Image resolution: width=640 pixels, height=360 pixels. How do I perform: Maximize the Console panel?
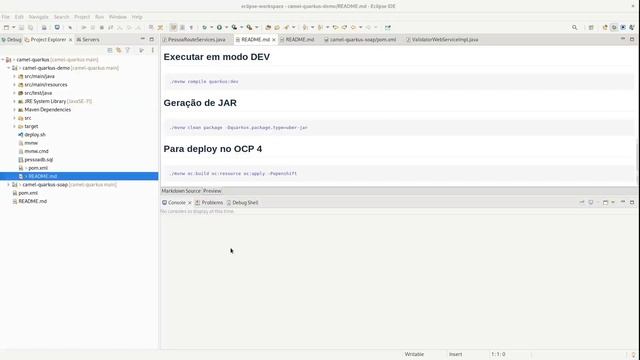pyautogui.click(x=632, y=202)
